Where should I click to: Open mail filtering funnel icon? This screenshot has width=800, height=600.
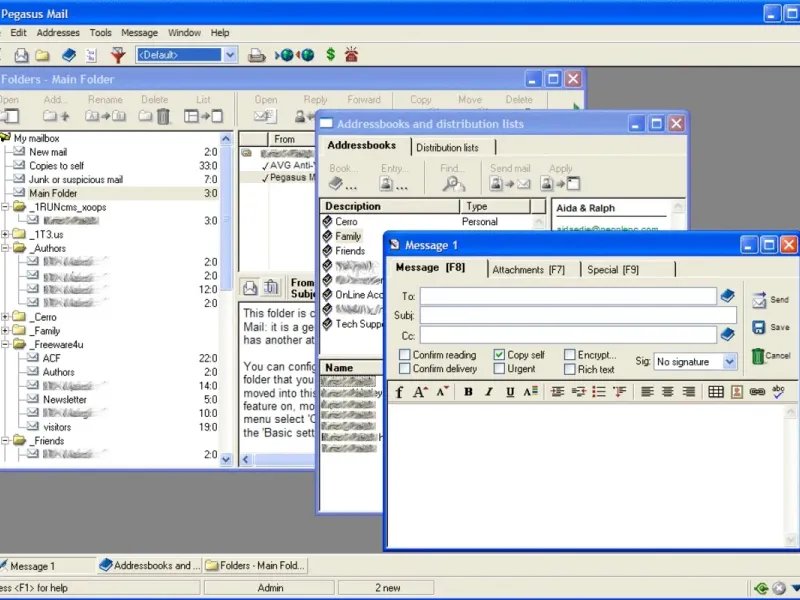click(118, 55)
